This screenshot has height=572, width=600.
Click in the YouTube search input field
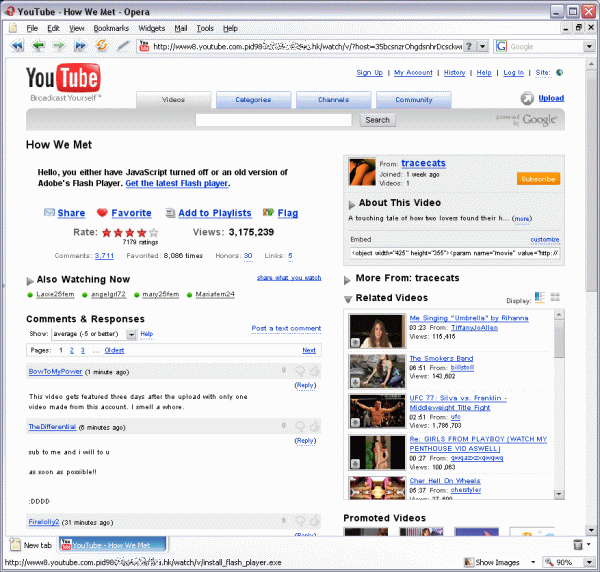[x=273, y=120]
